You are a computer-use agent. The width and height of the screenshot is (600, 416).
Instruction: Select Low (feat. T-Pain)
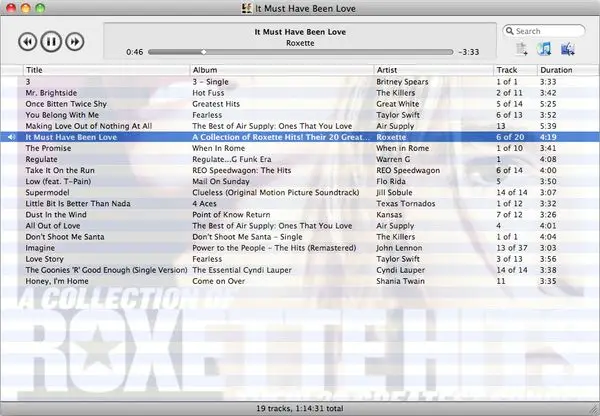(58, 181)
